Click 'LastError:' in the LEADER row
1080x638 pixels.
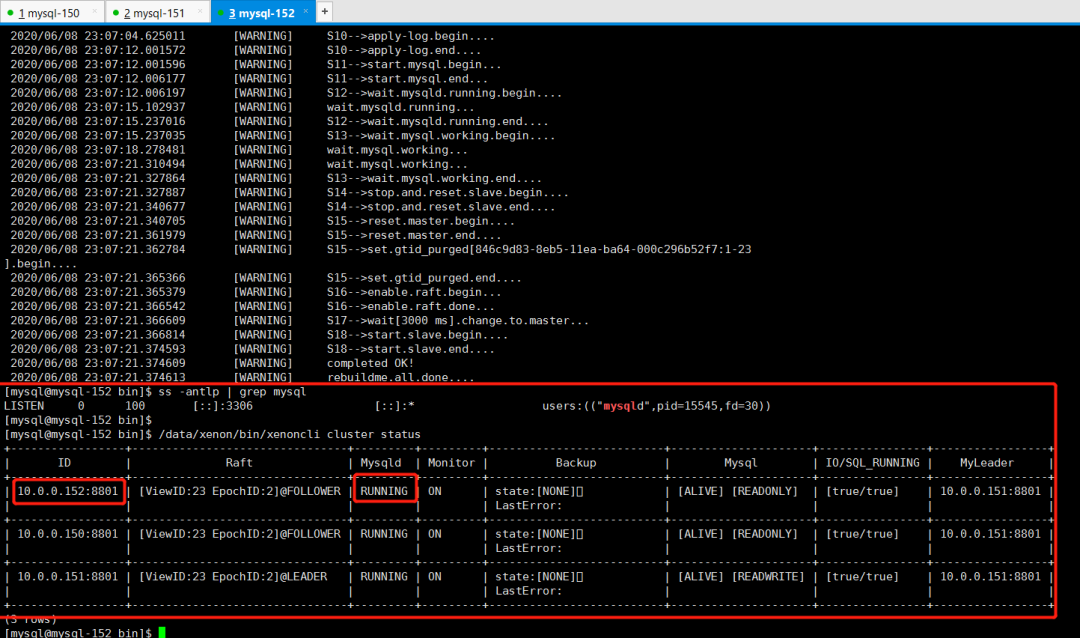pos(528,591)
